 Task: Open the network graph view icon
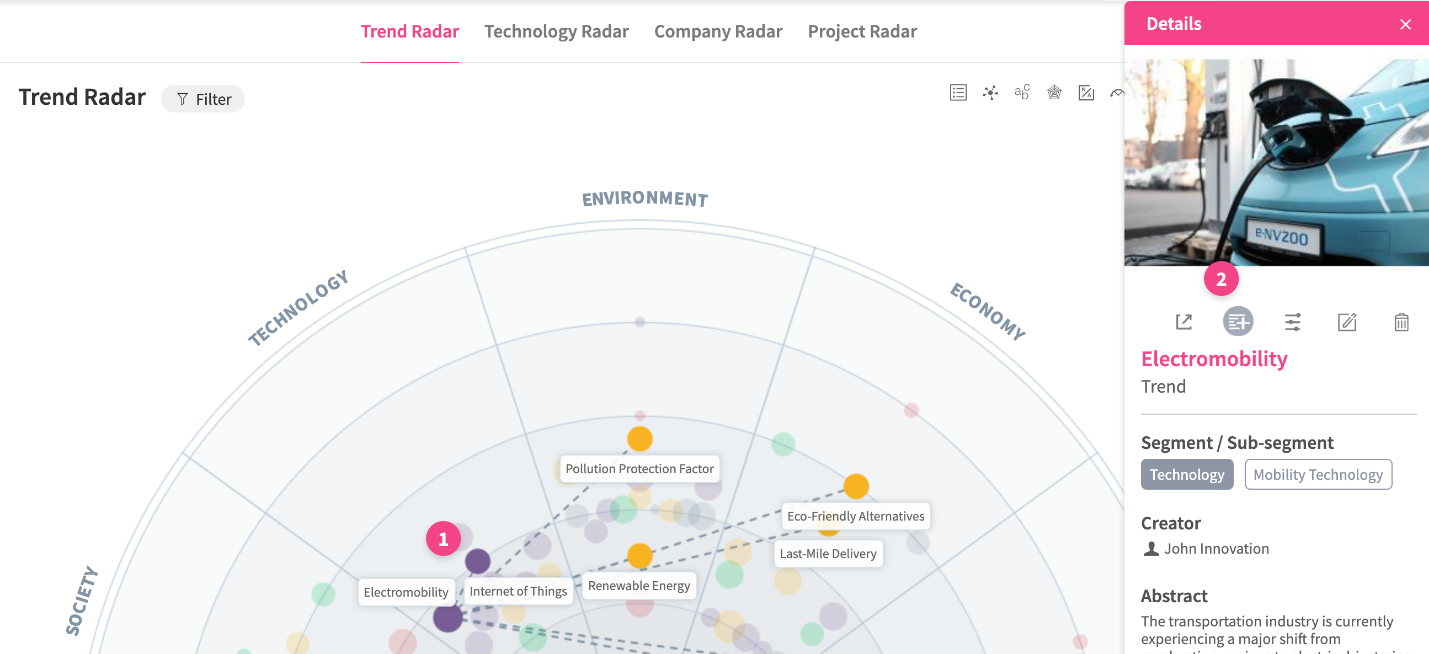(990, 93)
